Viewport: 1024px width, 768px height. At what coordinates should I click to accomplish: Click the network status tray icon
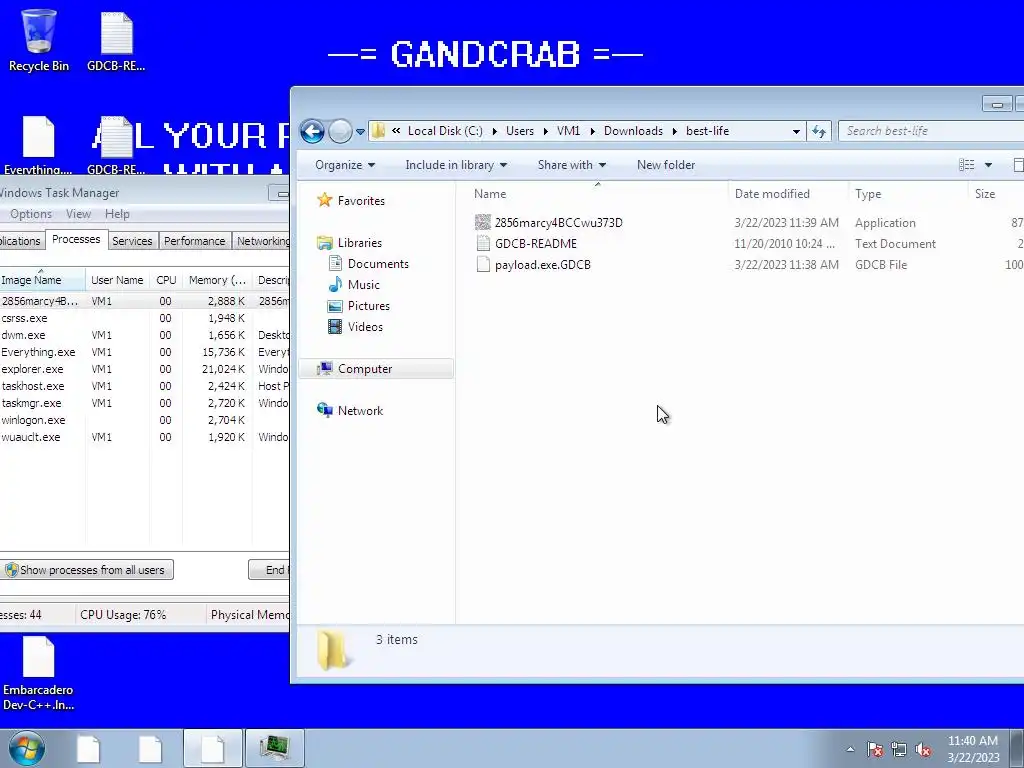click(899, 749)
